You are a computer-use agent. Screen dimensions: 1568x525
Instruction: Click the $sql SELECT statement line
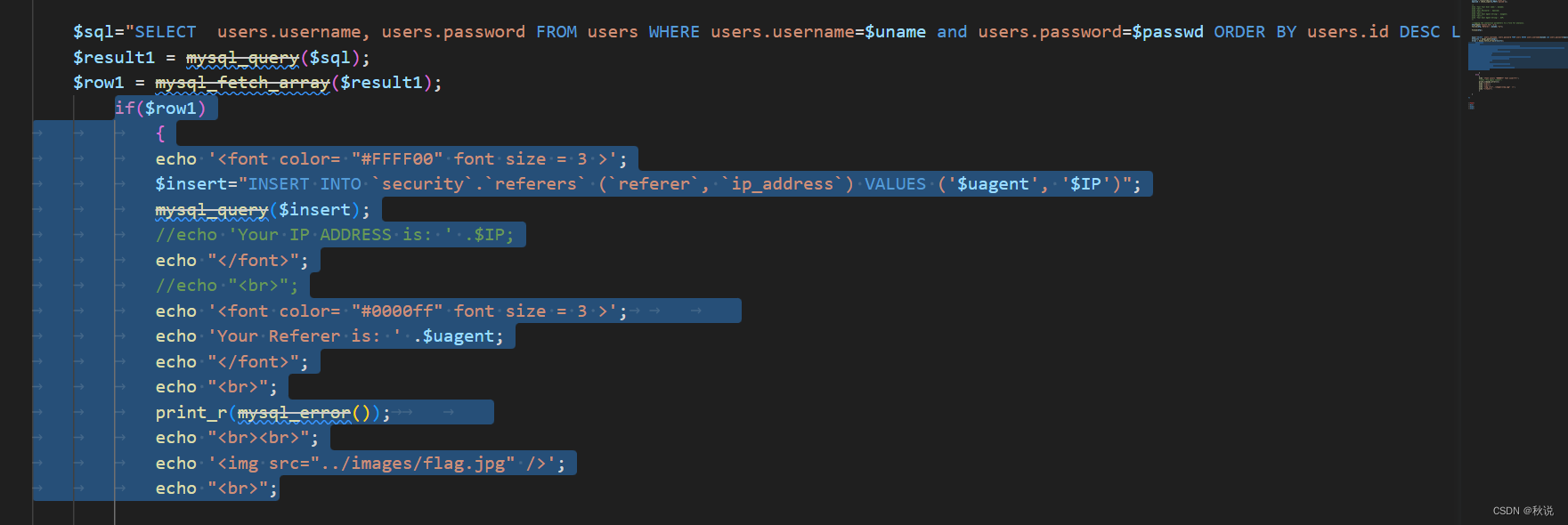coord(766,32)
